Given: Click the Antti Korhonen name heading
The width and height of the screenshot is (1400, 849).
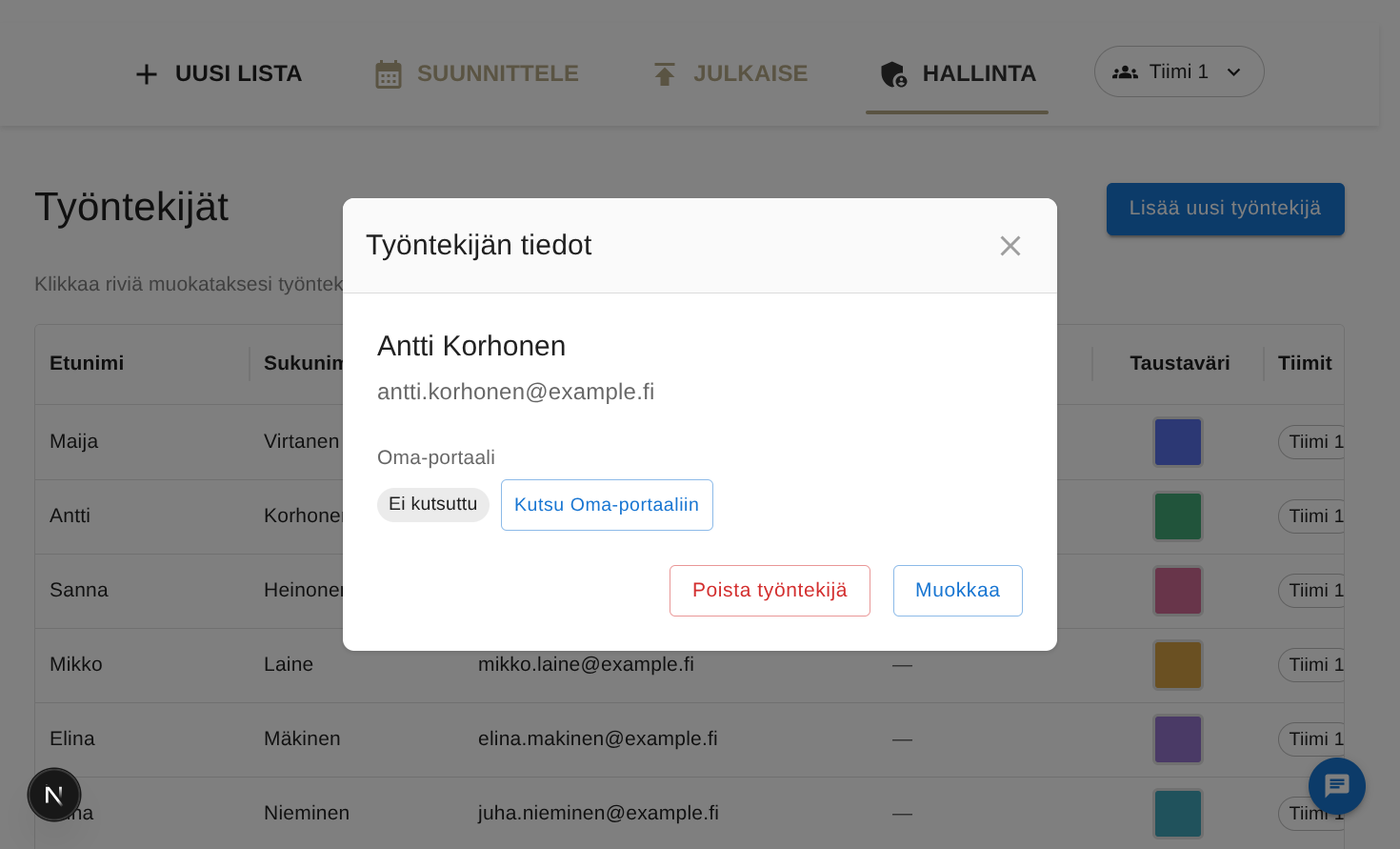Looking at the screenshot, I should 471,346.
